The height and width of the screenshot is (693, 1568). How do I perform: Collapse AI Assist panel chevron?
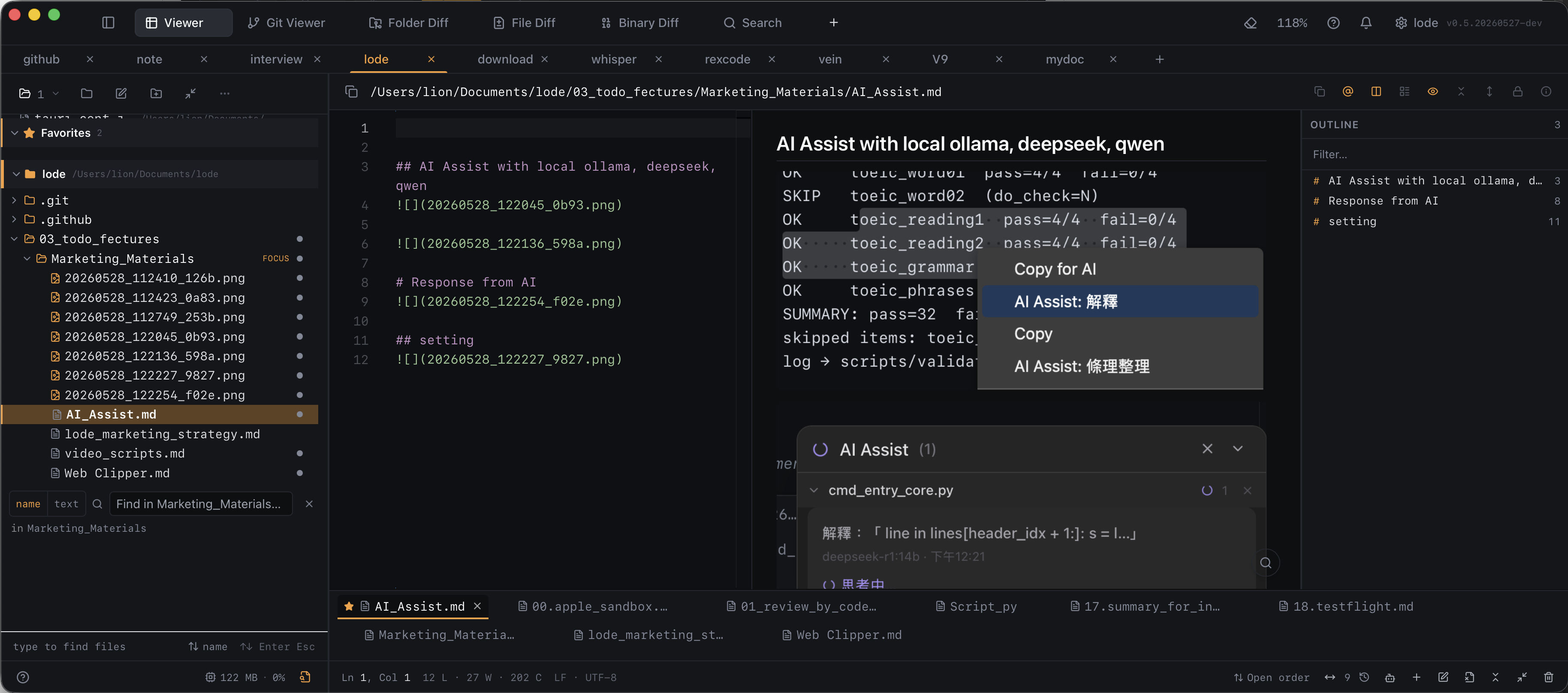click(x=1237, y=449)
